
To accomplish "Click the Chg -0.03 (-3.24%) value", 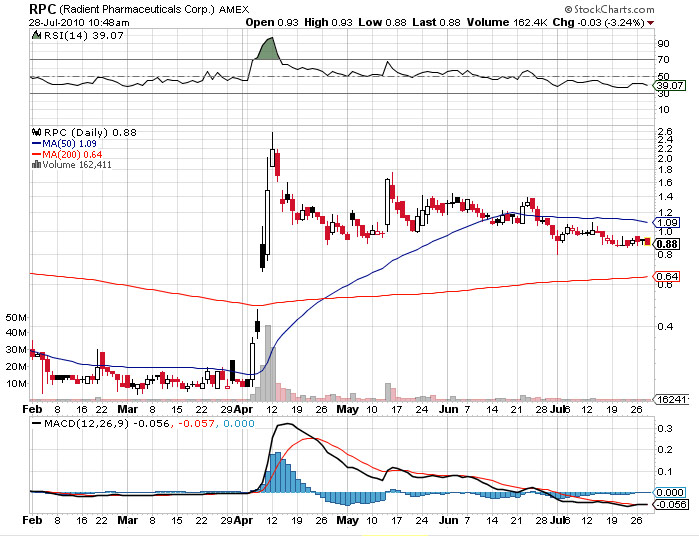I will coord(598,22).
